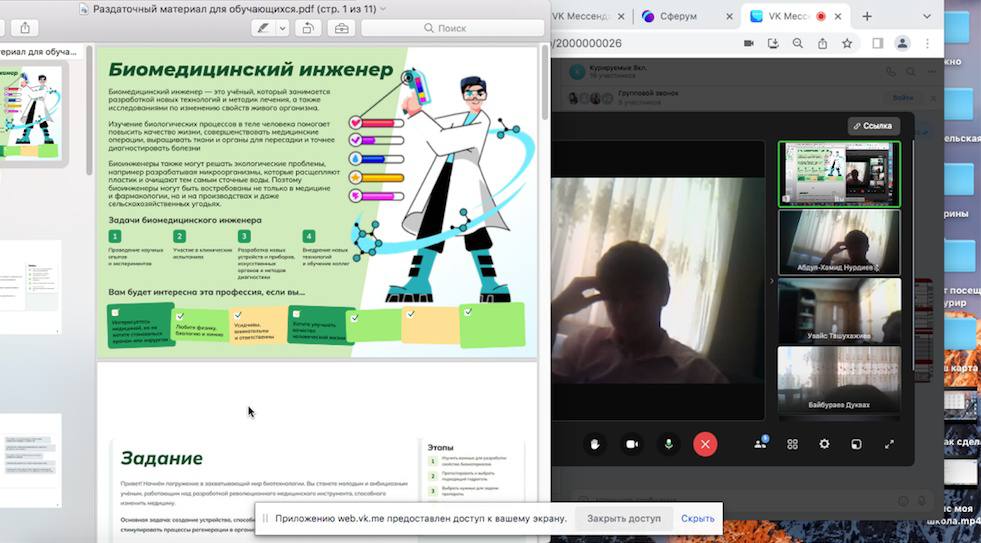Expand the call to fullscreen
The width and height of the screenshot is (981, 543).
pos(888,444)
